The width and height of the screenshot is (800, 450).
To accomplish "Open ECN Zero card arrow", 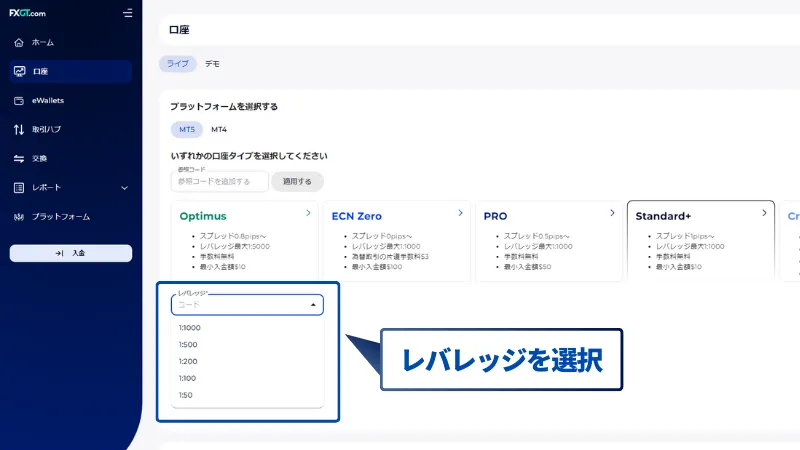I will coord(460,213).
